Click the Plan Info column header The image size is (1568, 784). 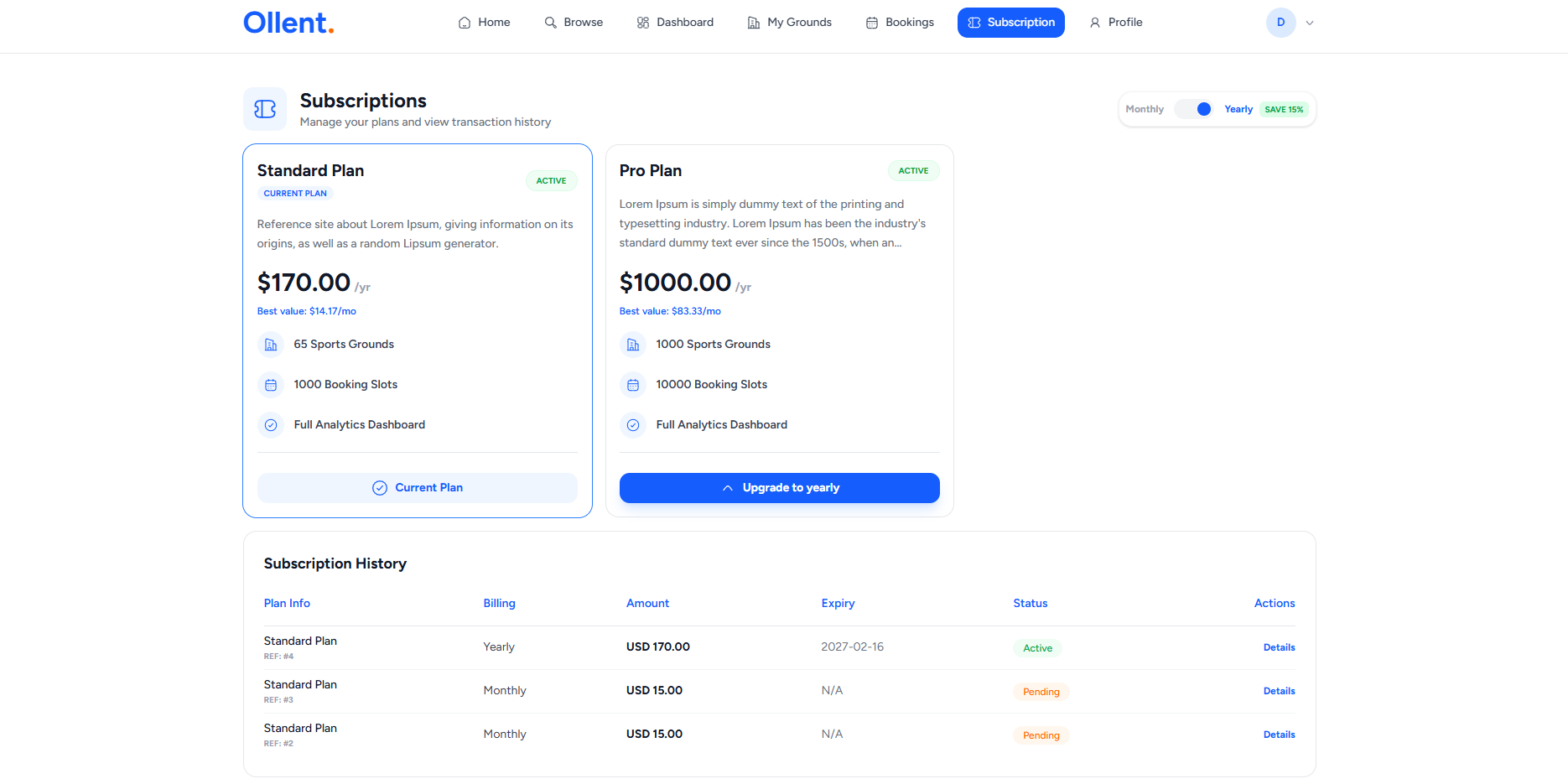tap(287, 604)
